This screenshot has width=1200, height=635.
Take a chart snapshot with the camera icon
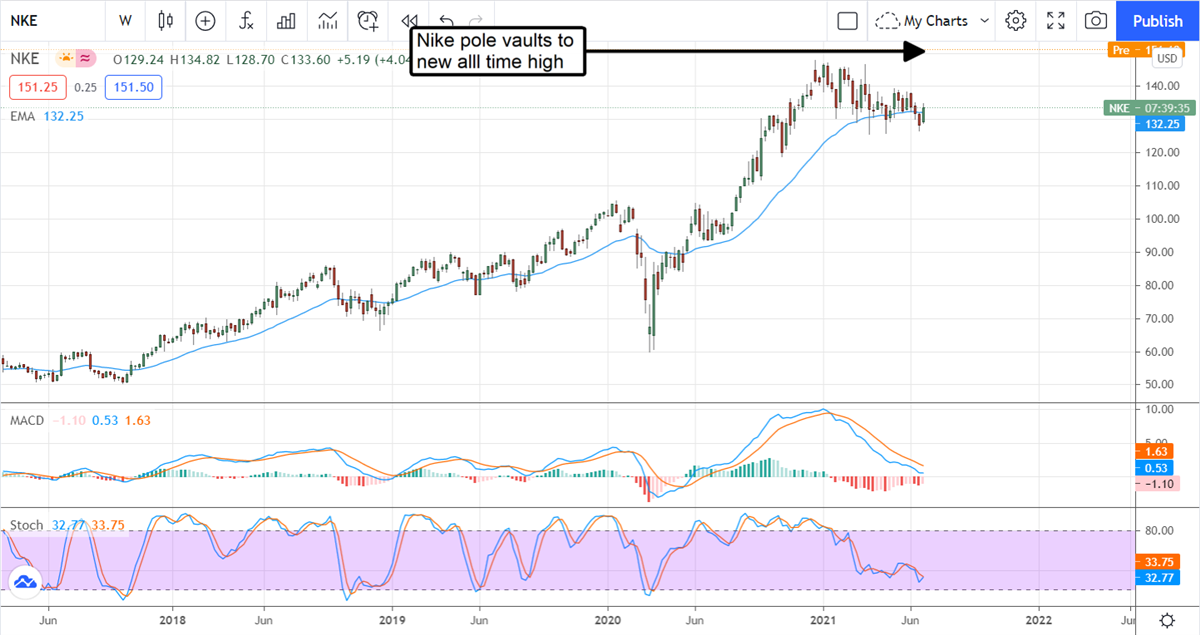click(1096, 20)
